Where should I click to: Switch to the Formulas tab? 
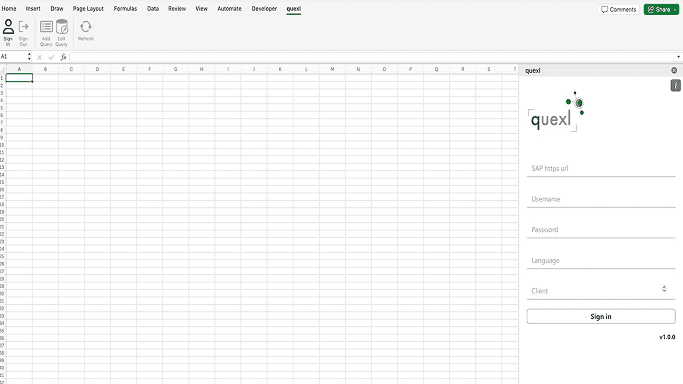pyautogui.click(x=125, y=8)
